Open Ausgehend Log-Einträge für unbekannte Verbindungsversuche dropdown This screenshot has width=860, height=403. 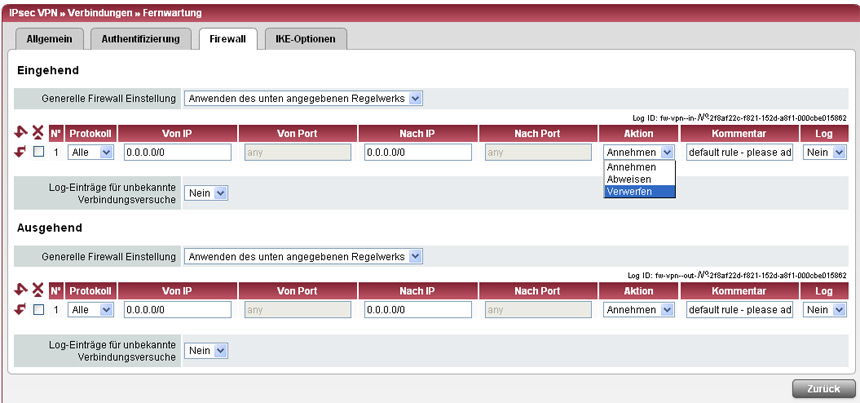point(208,351)
